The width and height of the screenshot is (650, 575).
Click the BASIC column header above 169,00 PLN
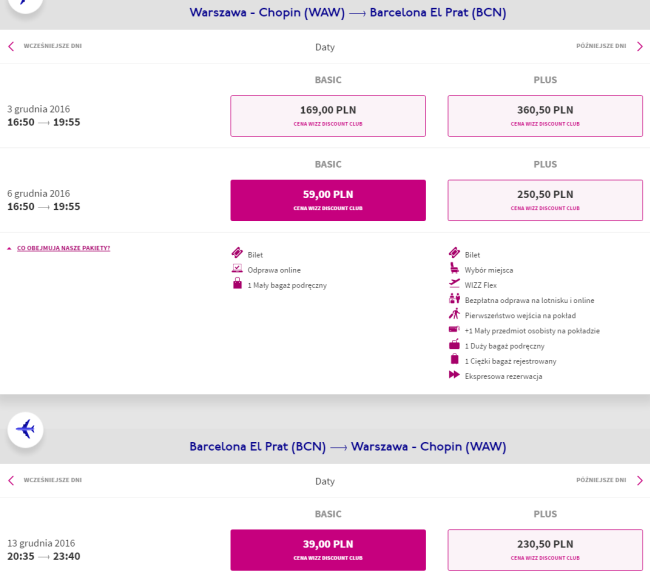[x=328, y=80]
